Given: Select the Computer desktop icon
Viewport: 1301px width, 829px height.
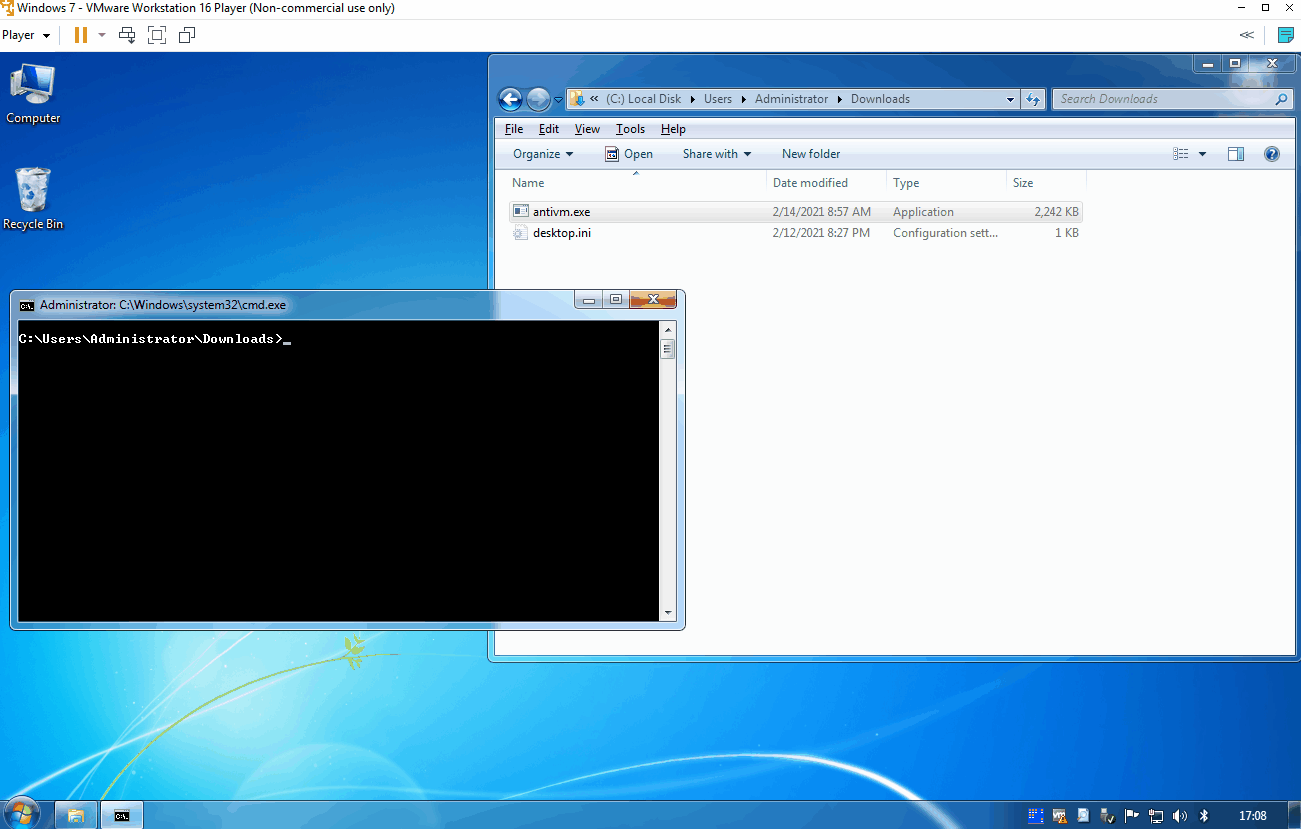Looking at the screenshot, I should click(33, 94).
